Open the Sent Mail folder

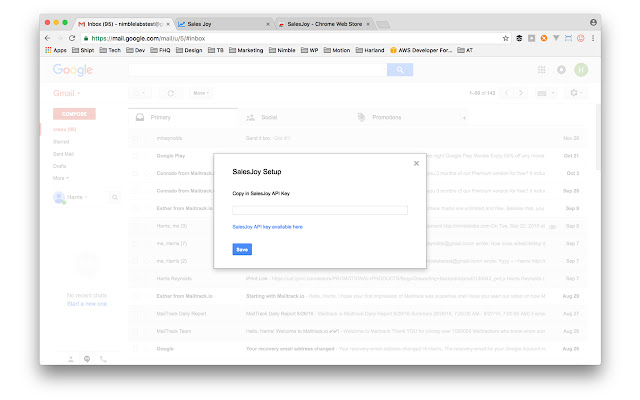[x=63, y=154]
